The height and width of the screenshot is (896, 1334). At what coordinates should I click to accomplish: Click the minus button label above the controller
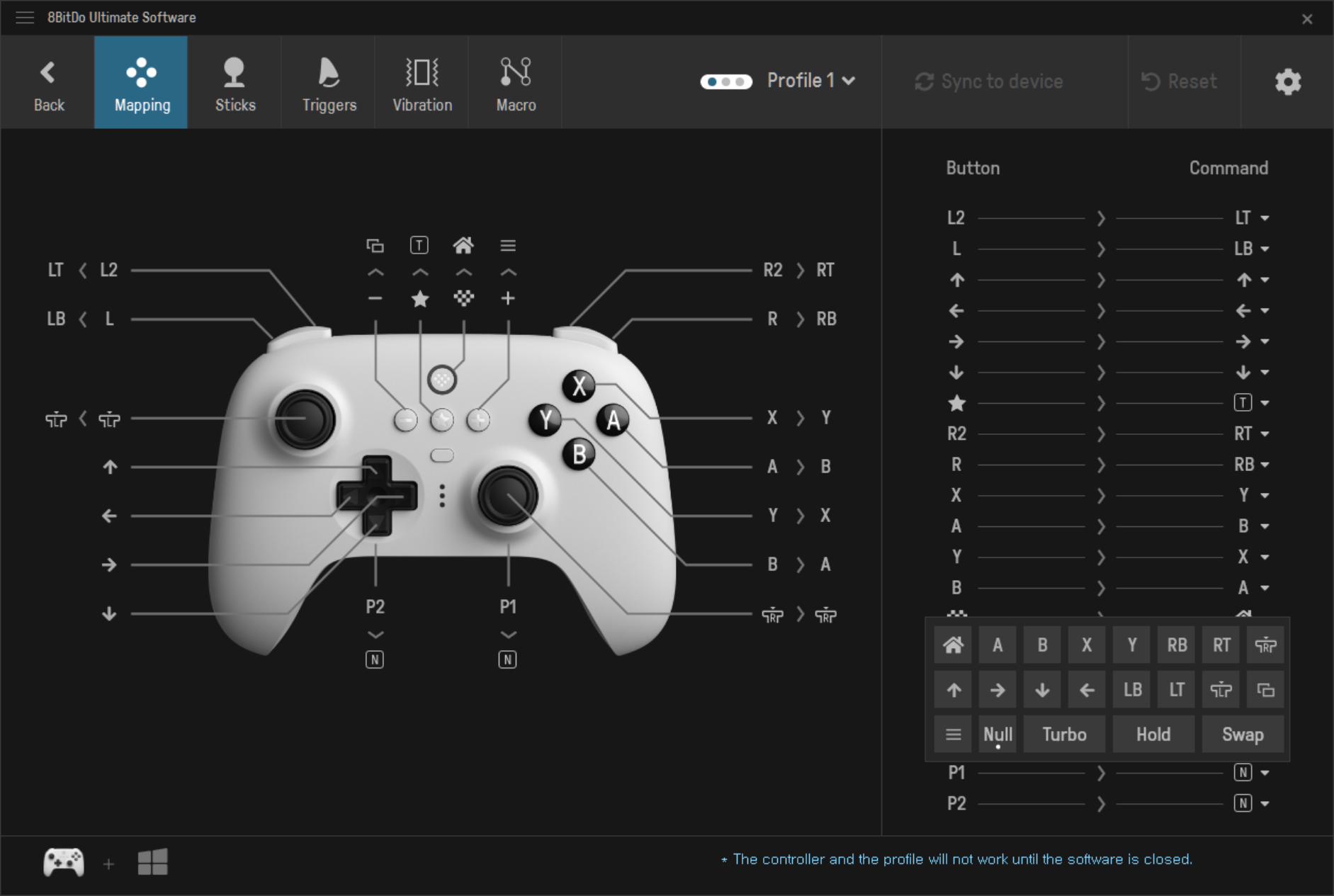click(x=375, y=299)
